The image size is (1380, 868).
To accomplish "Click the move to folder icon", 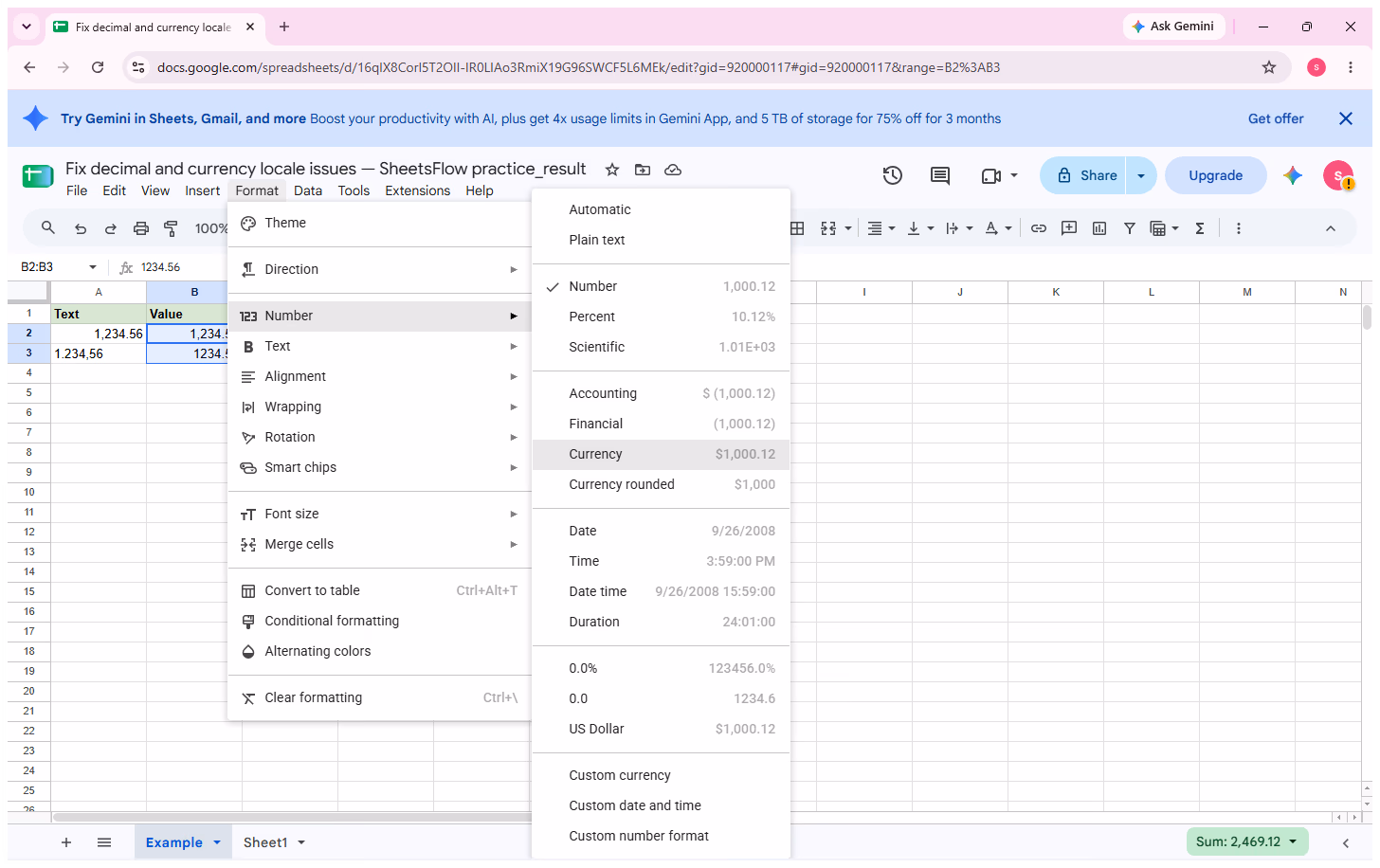I will click(643, 170).
